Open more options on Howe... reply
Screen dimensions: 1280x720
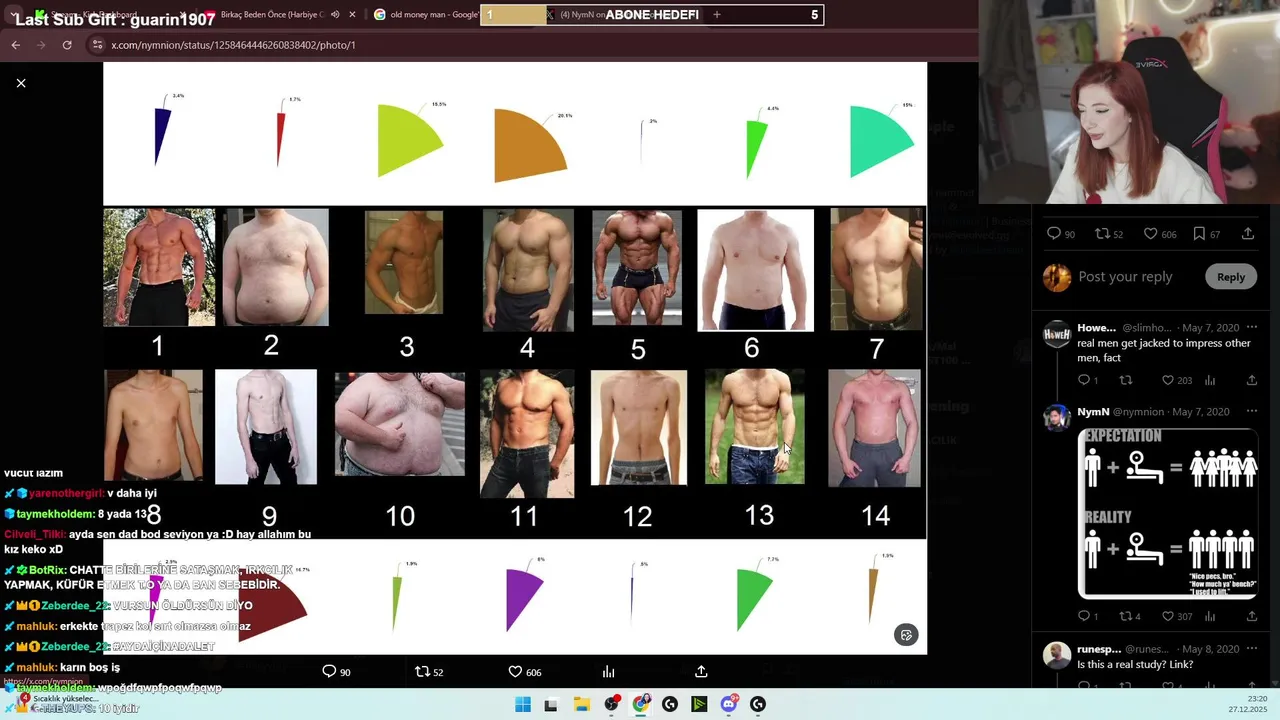1251,328
